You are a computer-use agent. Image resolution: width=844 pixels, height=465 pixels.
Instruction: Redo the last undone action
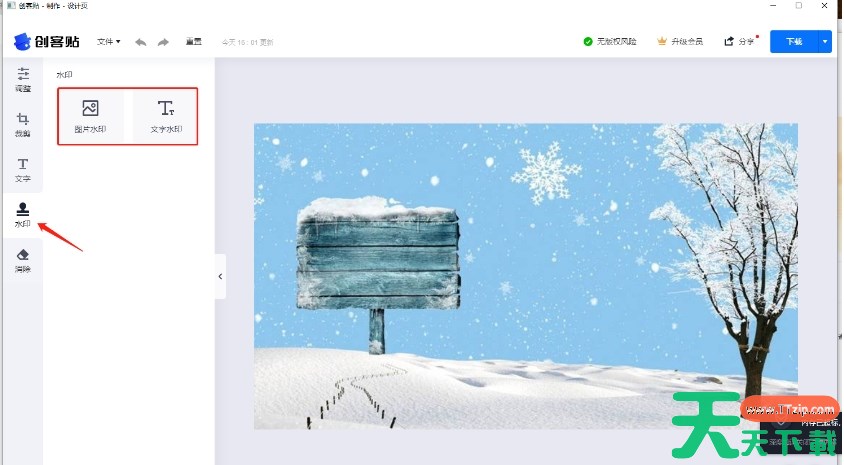coord(163,42)
